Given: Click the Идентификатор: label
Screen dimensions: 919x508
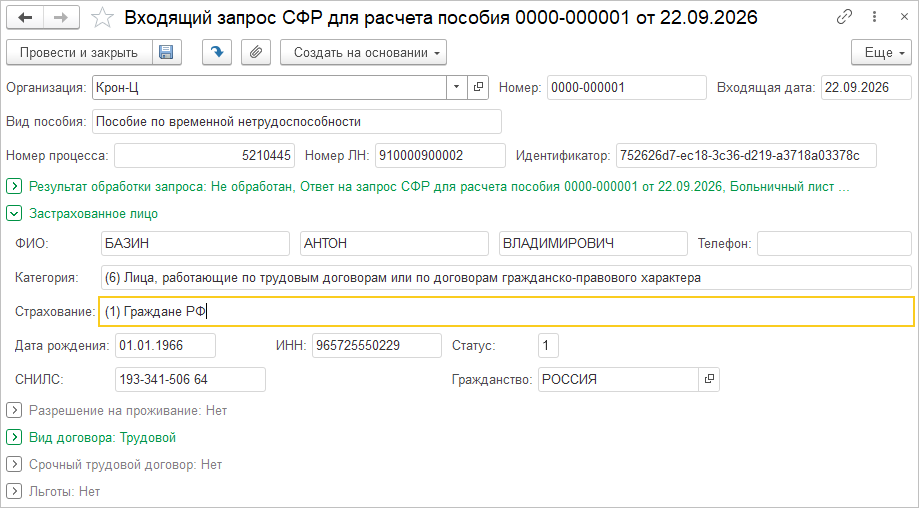Looking at the screenshot, I should [563, 155].
